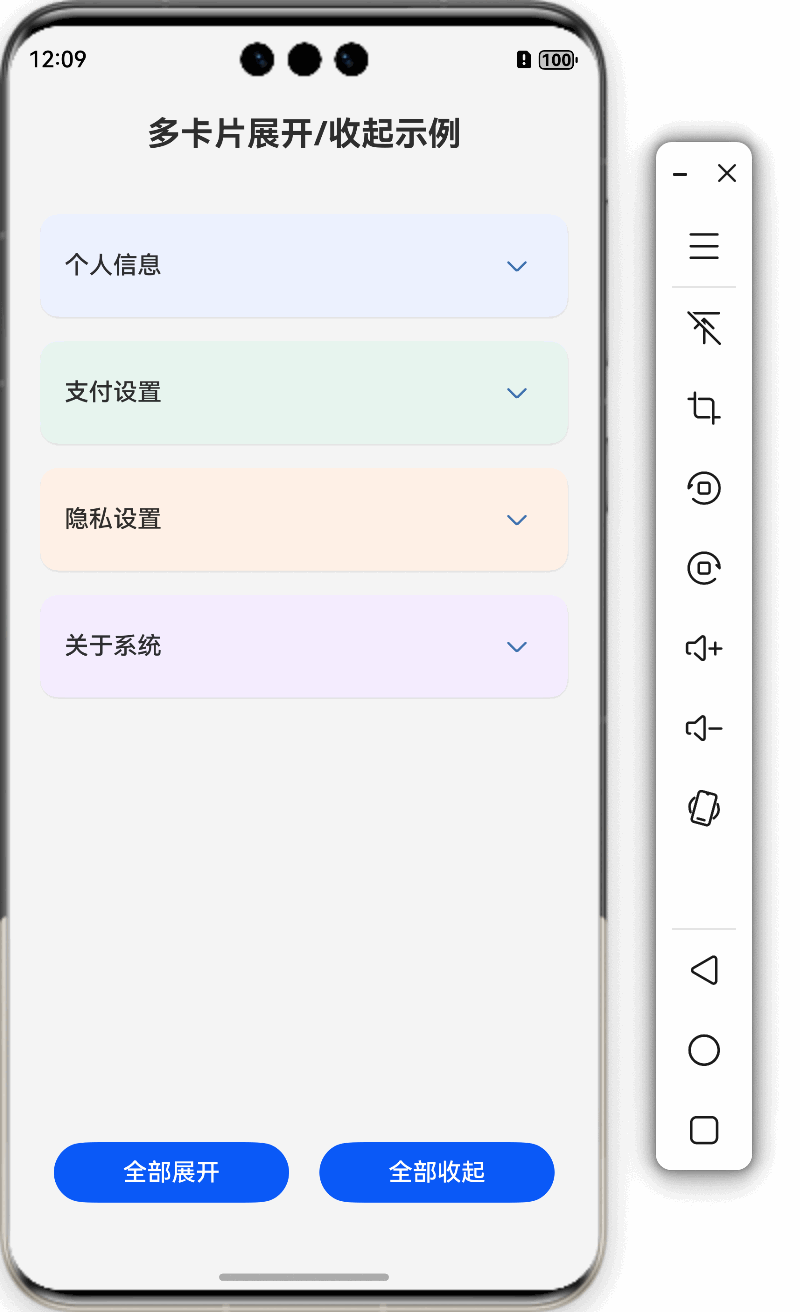The image size is (800, 1312).
Task: Click the fold device posture icon
Action: tap(703, 809)
